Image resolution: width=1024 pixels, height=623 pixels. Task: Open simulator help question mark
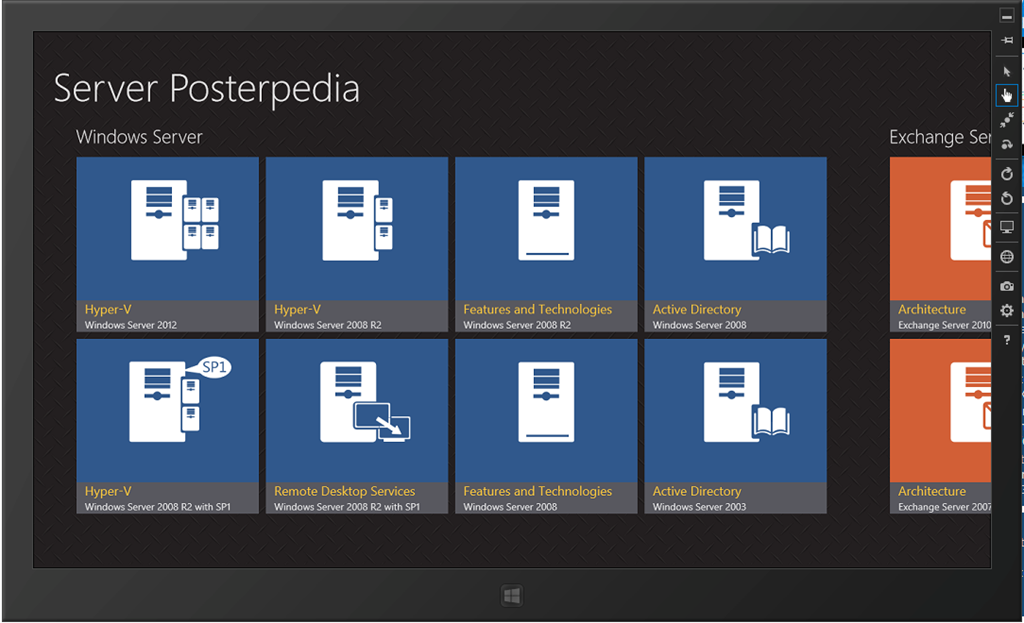[1007, 340]
